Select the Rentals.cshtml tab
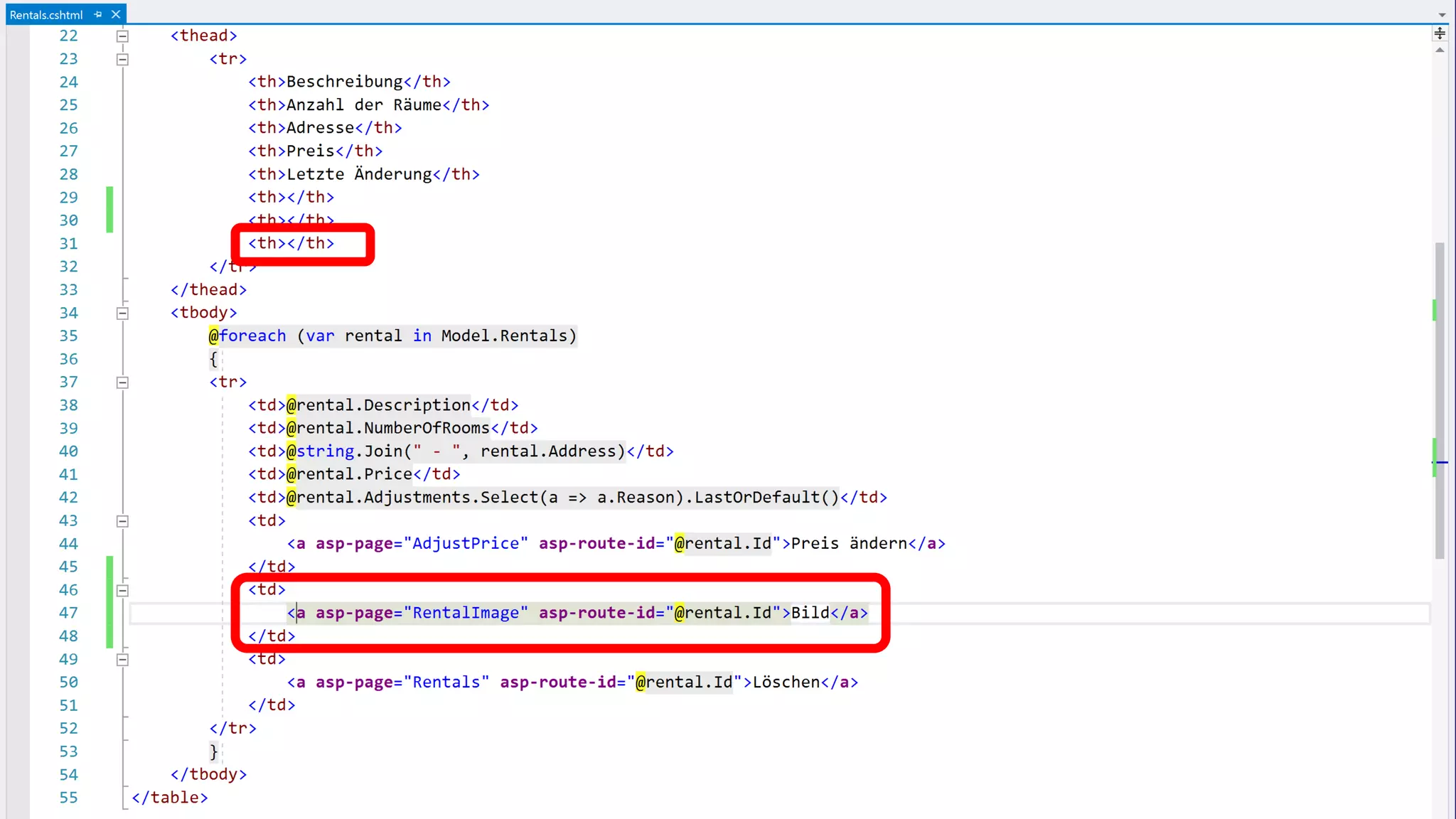Image resolution: width=1456 pixels, height=819 pixels. [x=46, y=14]
